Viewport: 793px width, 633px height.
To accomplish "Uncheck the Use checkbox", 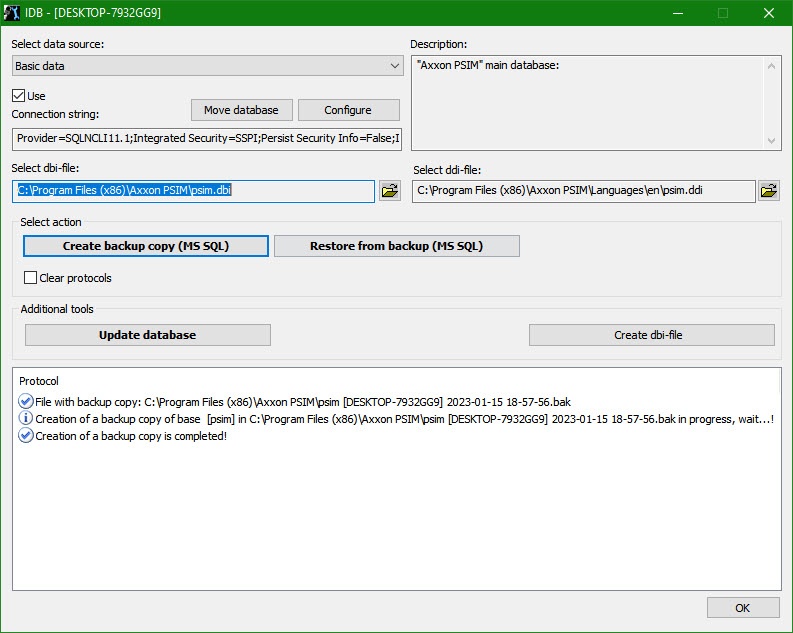I will pyautogui.click(x=18, y=96).
